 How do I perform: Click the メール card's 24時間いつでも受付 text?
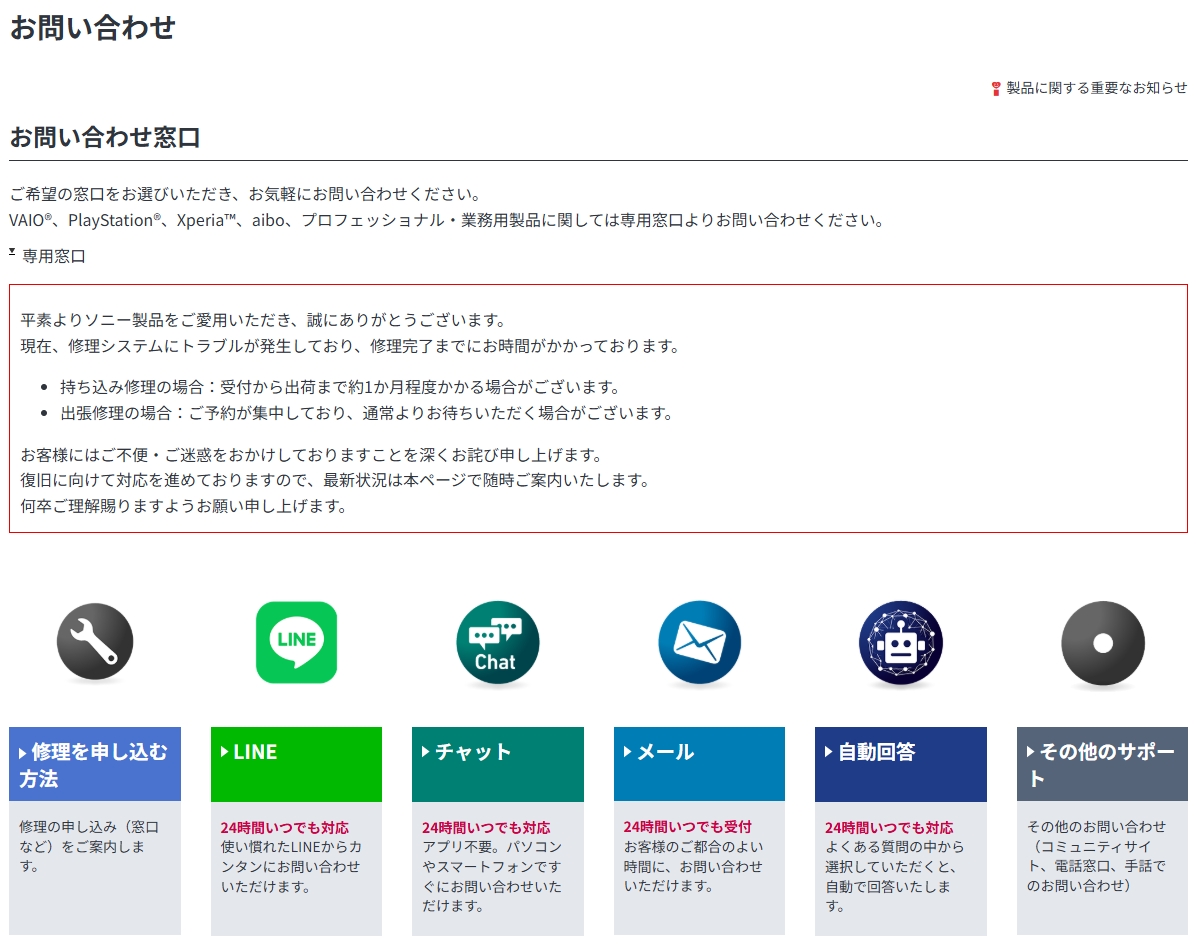pyautogui.click(x=687, y=827)
